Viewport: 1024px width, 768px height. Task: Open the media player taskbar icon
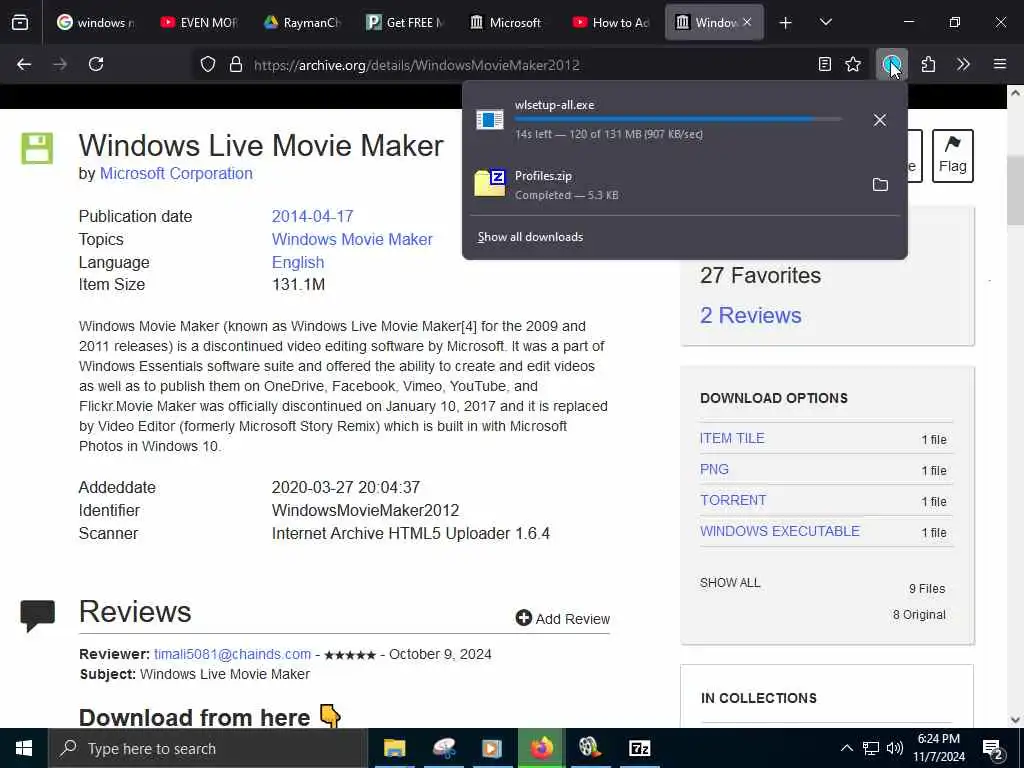(x=492, y=748)
